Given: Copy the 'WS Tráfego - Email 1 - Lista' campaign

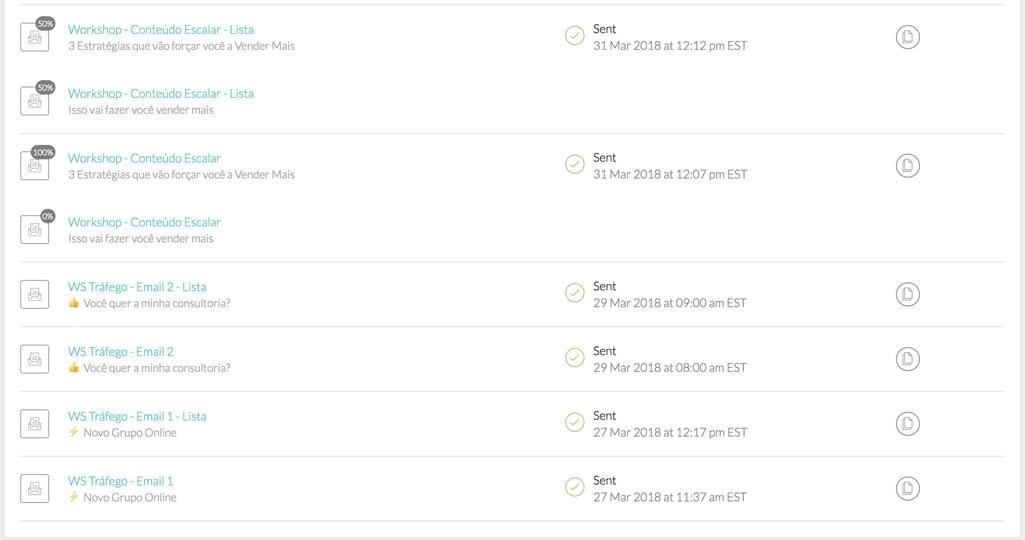Looking at the screenshot, I should pos(907,424).
